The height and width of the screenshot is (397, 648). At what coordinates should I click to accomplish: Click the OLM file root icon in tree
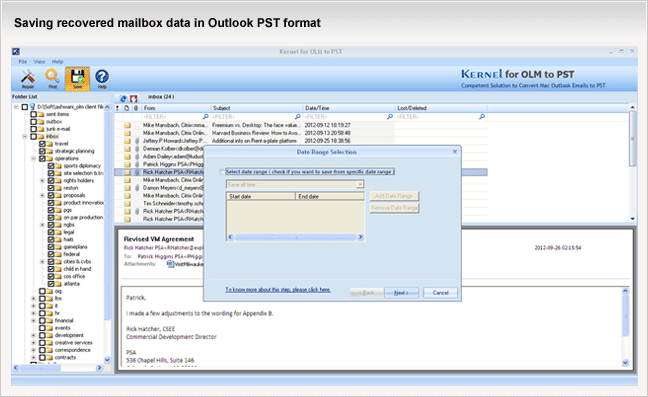(32, 107)
